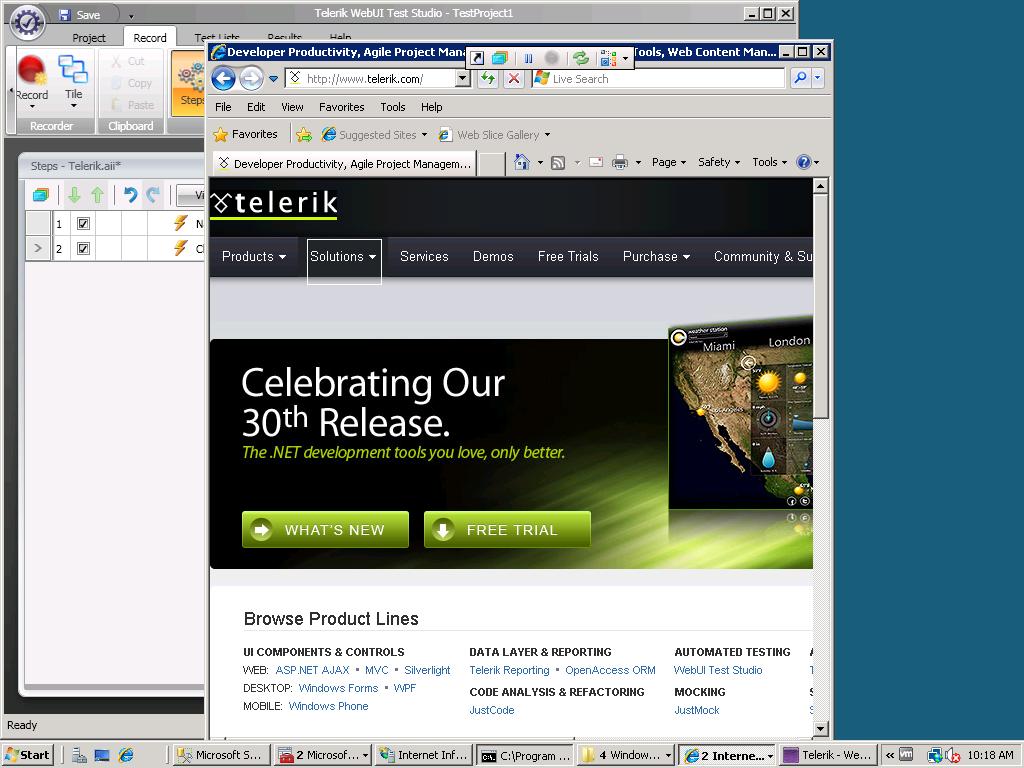Select the Developer Productivity browser tab

coord(344,163)
